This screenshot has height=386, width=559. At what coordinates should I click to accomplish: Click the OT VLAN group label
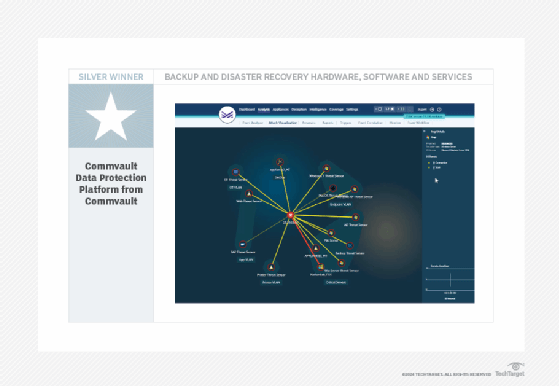(235, 187)
